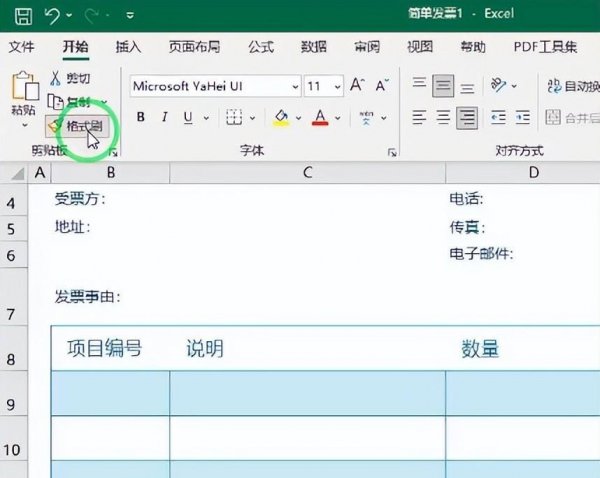The image size is (600, 478).
Task: Open the 字体 dialog launcher
Action: (x=392, y=152)
